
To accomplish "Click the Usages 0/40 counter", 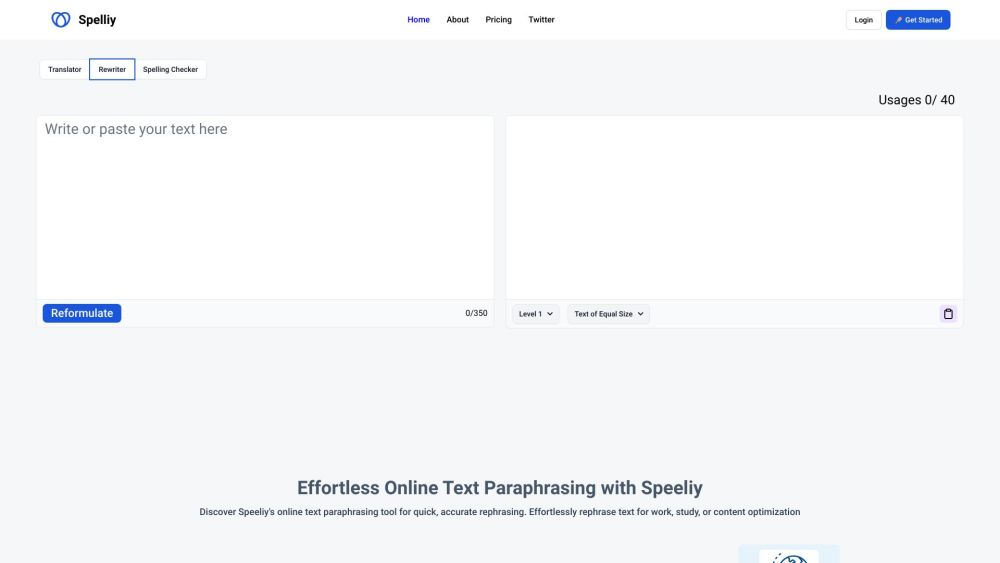I will (916, 100).
